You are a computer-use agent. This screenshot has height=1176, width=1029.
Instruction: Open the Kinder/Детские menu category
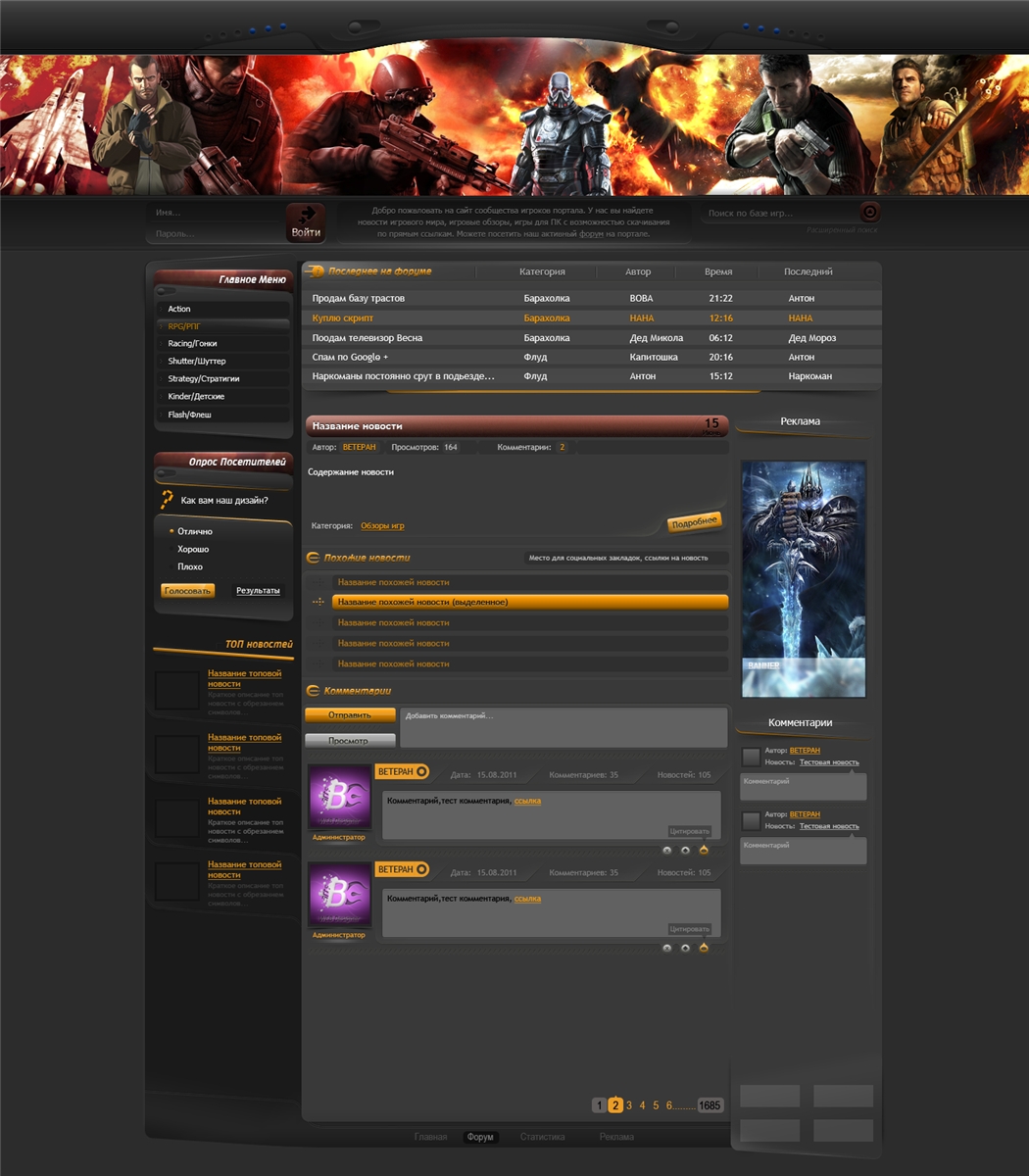pos(223,397)
